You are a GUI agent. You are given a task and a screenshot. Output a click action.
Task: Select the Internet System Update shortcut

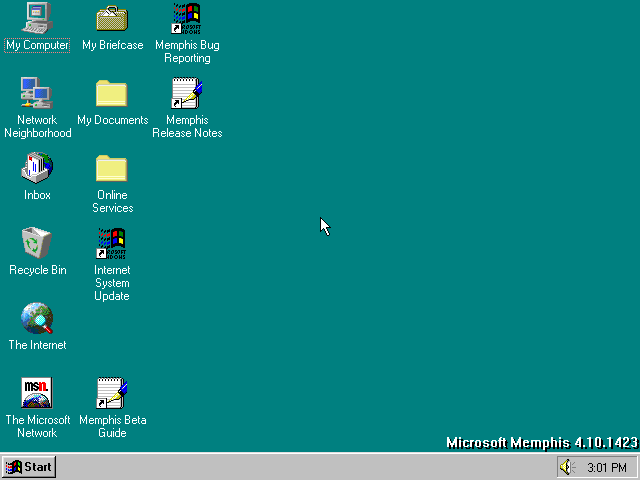point(112,243)
